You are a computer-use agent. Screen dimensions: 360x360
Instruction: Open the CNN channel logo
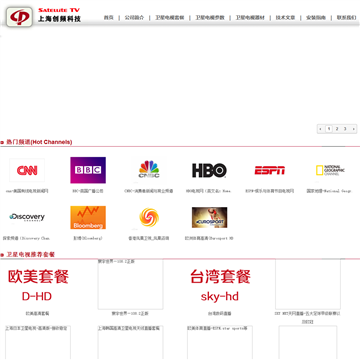(27, 170)
